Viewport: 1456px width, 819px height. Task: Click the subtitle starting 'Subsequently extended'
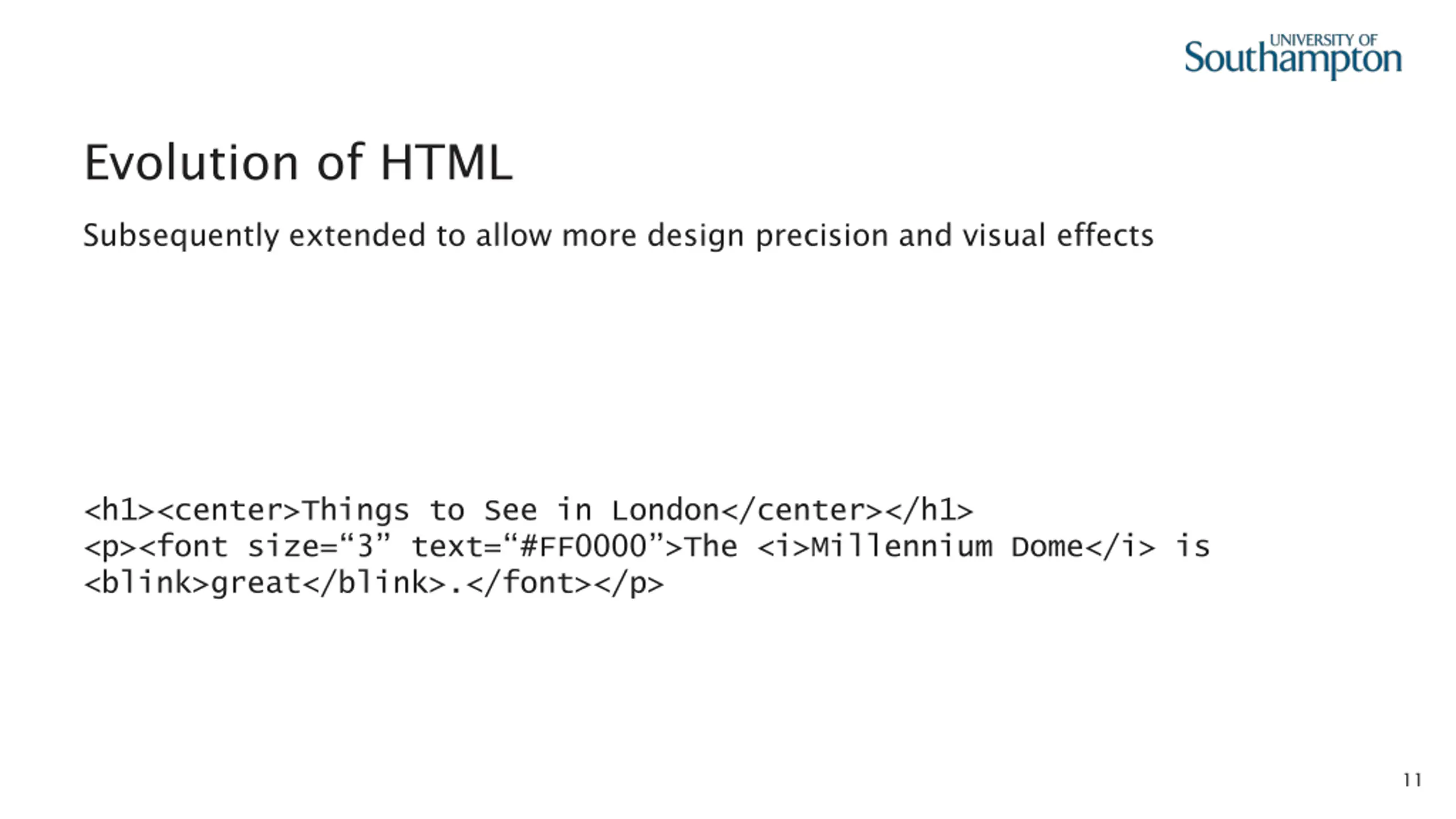pyautogui.click(x=618, y=236)
